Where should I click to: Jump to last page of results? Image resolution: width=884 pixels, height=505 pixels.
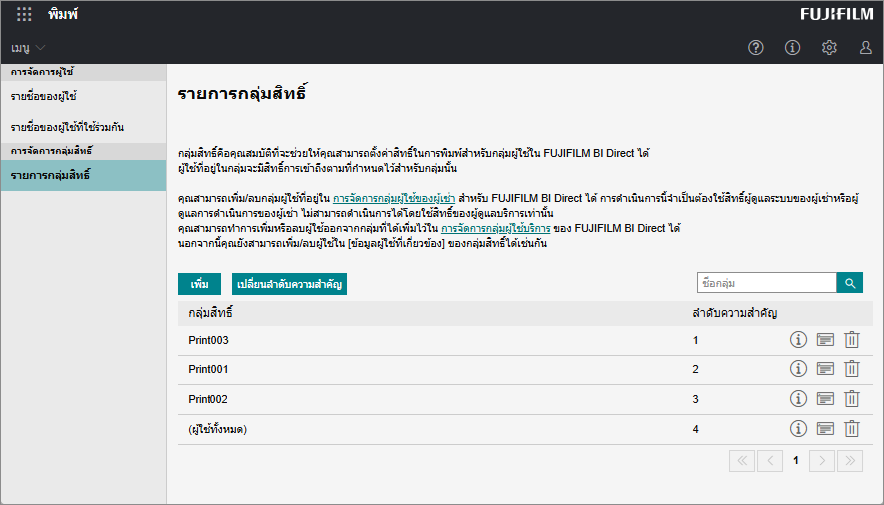click(x=850, y=461)
